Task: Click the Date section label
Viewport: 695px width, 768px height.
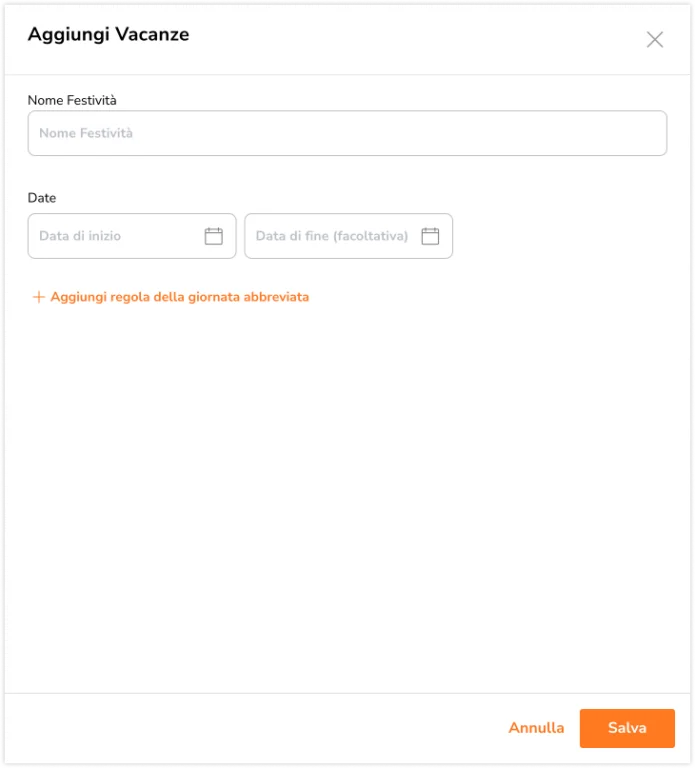Action: pyautogui.click(x=42, y=198)
